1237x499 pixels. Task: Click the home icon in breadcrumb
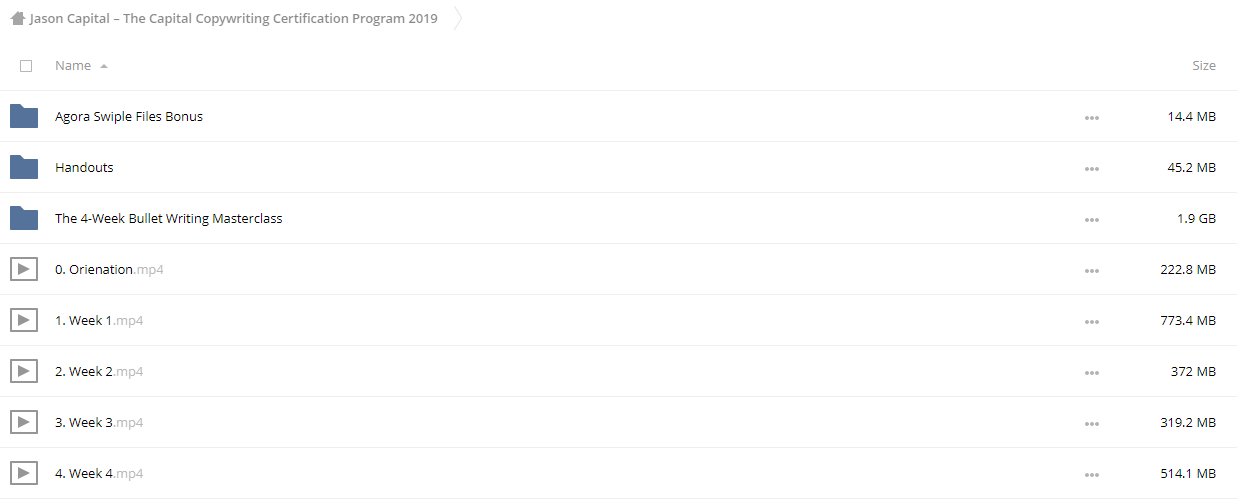[x=17, y=18]
